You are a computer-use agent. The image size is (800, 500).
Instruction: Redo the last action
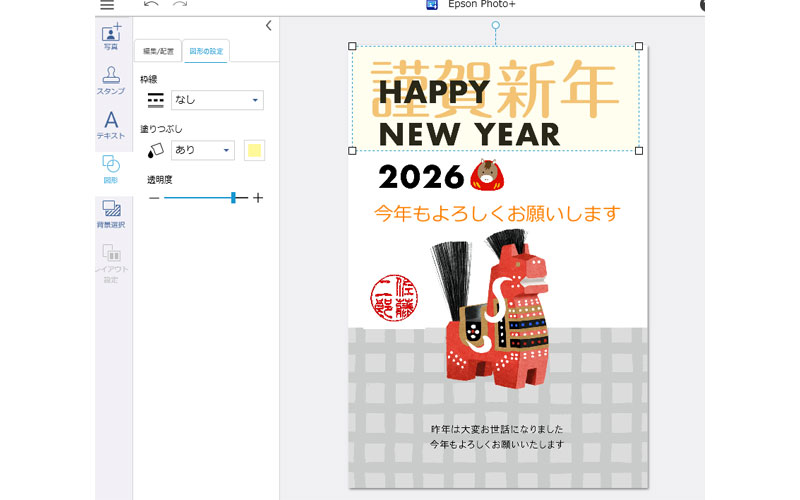180,4
